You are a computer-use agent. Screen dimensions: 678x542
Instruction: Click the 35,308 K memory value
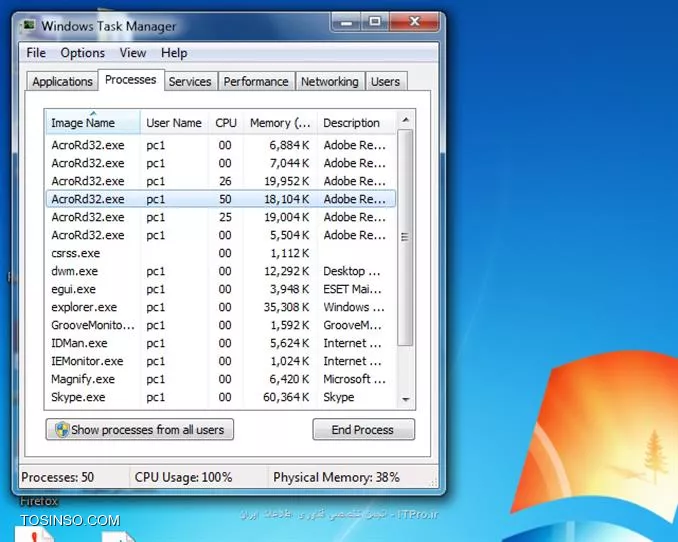tap(286, 307)
